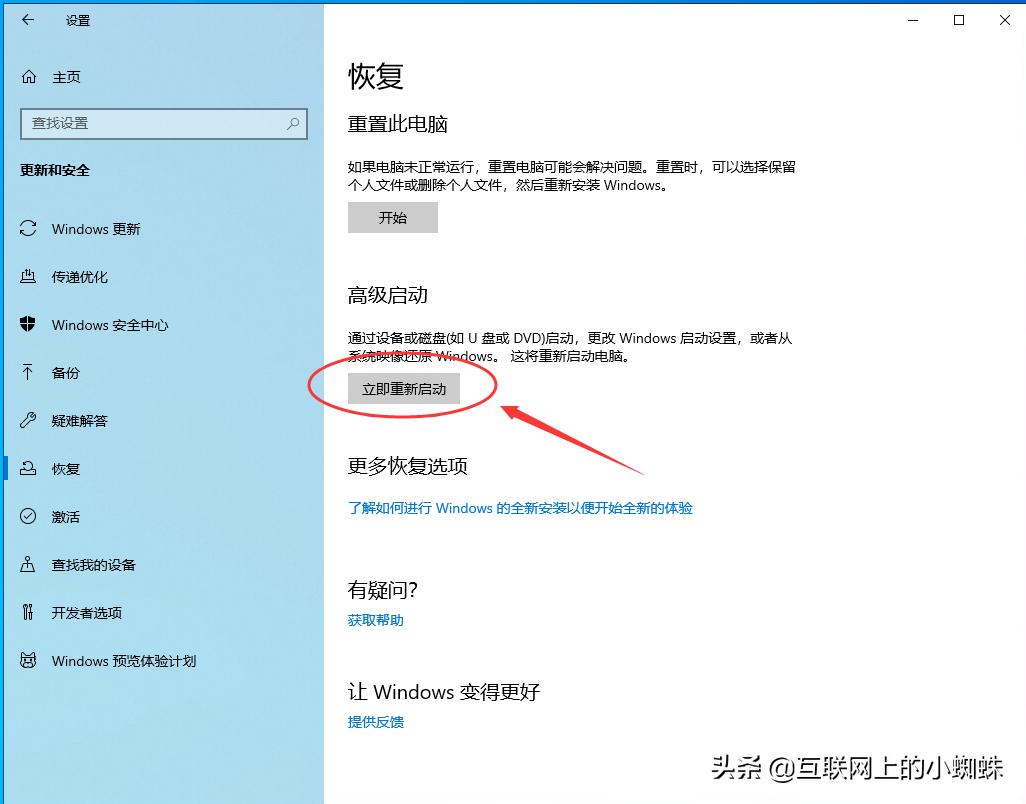Select the 开发者选项 tools icon

(26, 613)
